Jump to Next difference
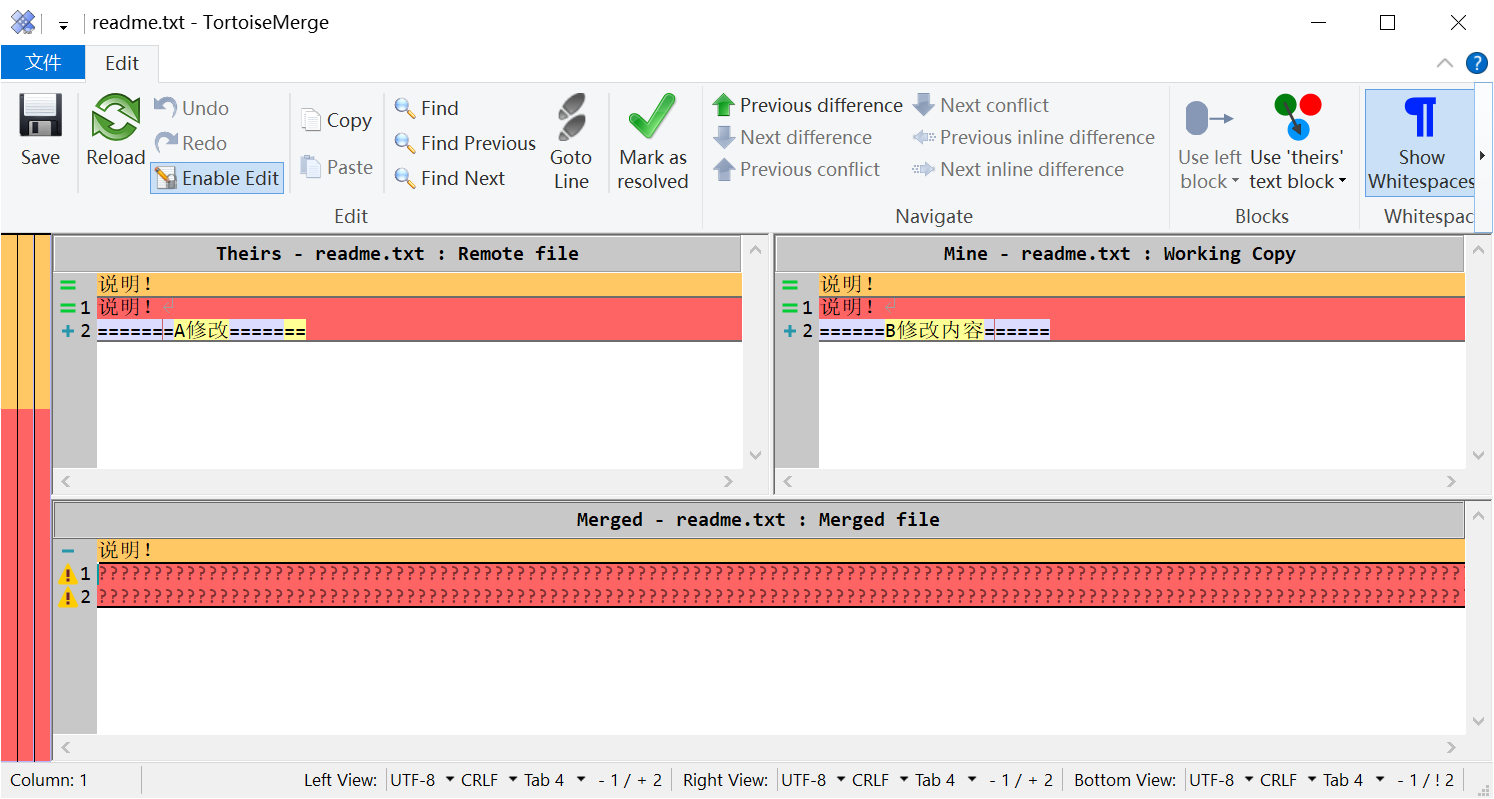 [x=792, y=137]
